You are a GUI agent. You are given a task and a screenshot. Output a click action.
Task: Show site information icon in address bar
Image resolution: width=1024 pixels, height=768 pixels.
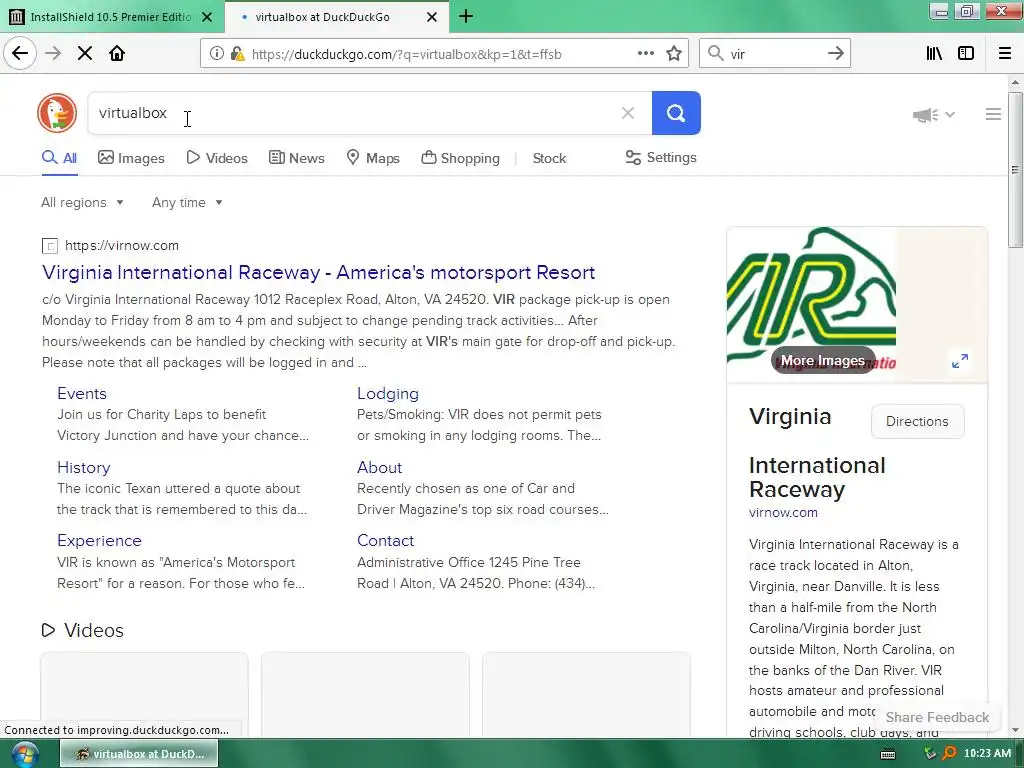click(x=216, y=54)
